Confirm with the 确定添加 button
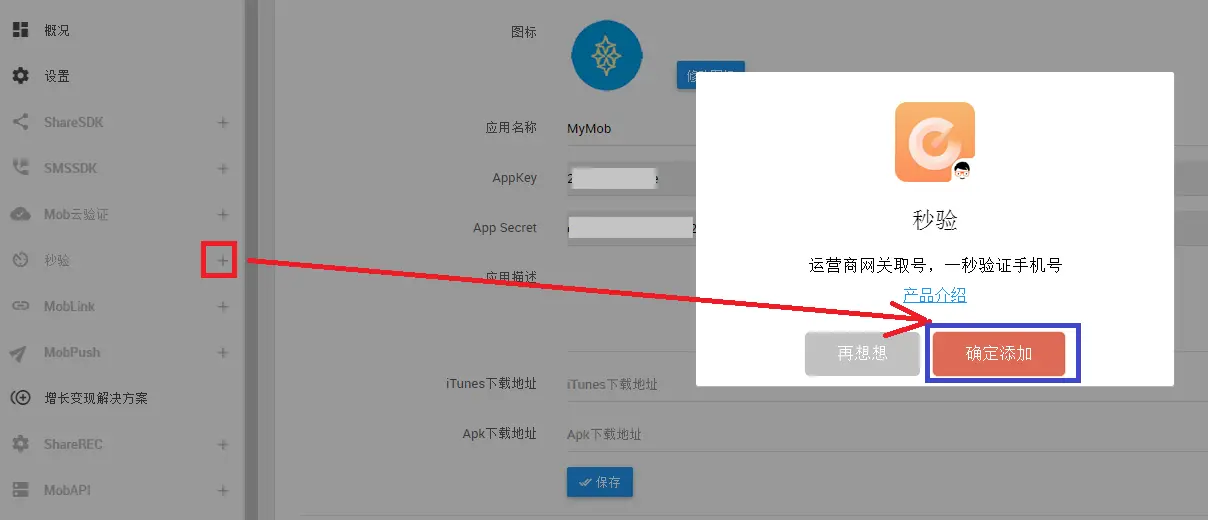The width and height of the screenshot is (1208, 520). point(999,354)
